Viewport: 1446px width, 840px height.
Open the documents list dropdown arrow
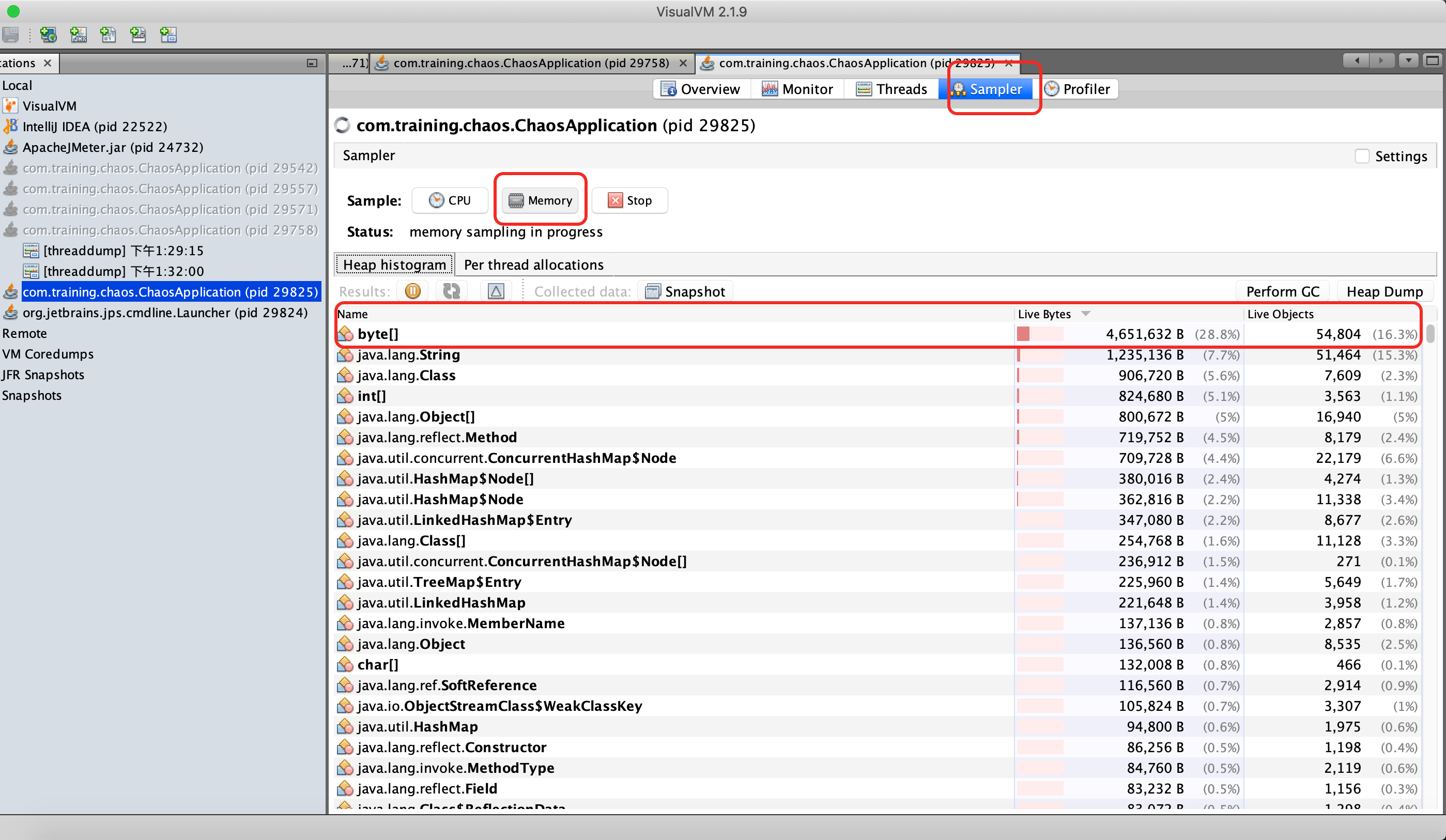1409,60
